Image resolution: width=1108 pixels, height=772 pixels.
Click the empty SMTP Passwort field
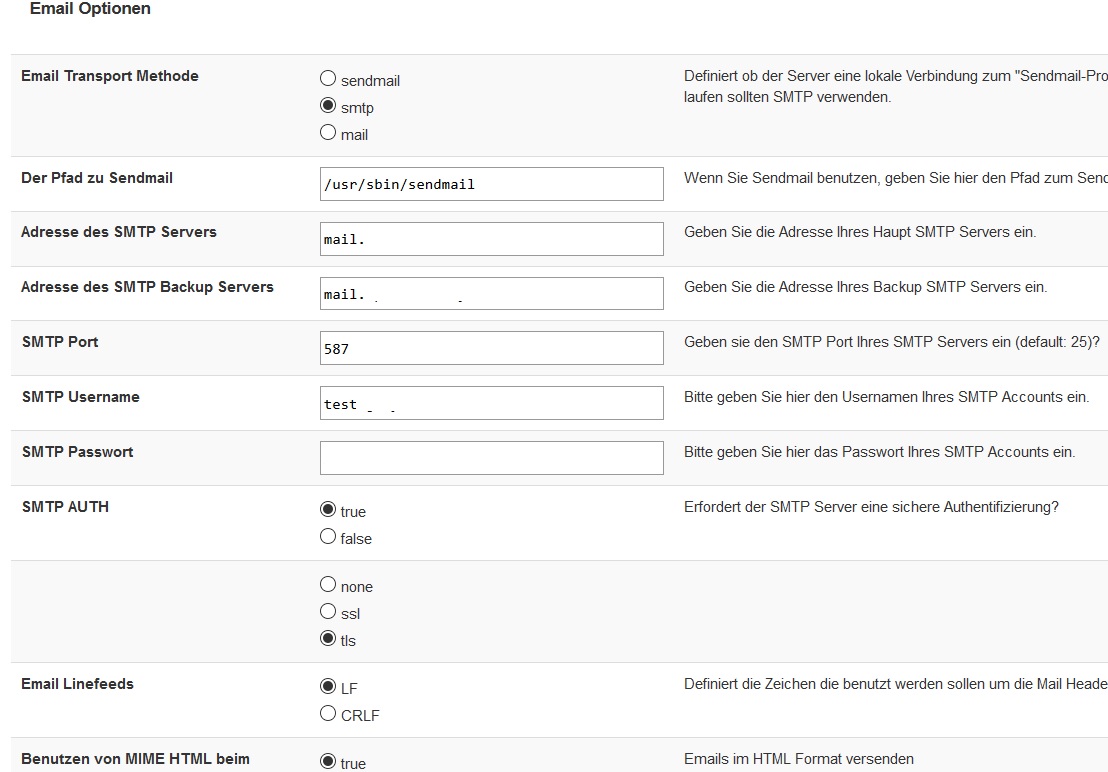point(491,458)
